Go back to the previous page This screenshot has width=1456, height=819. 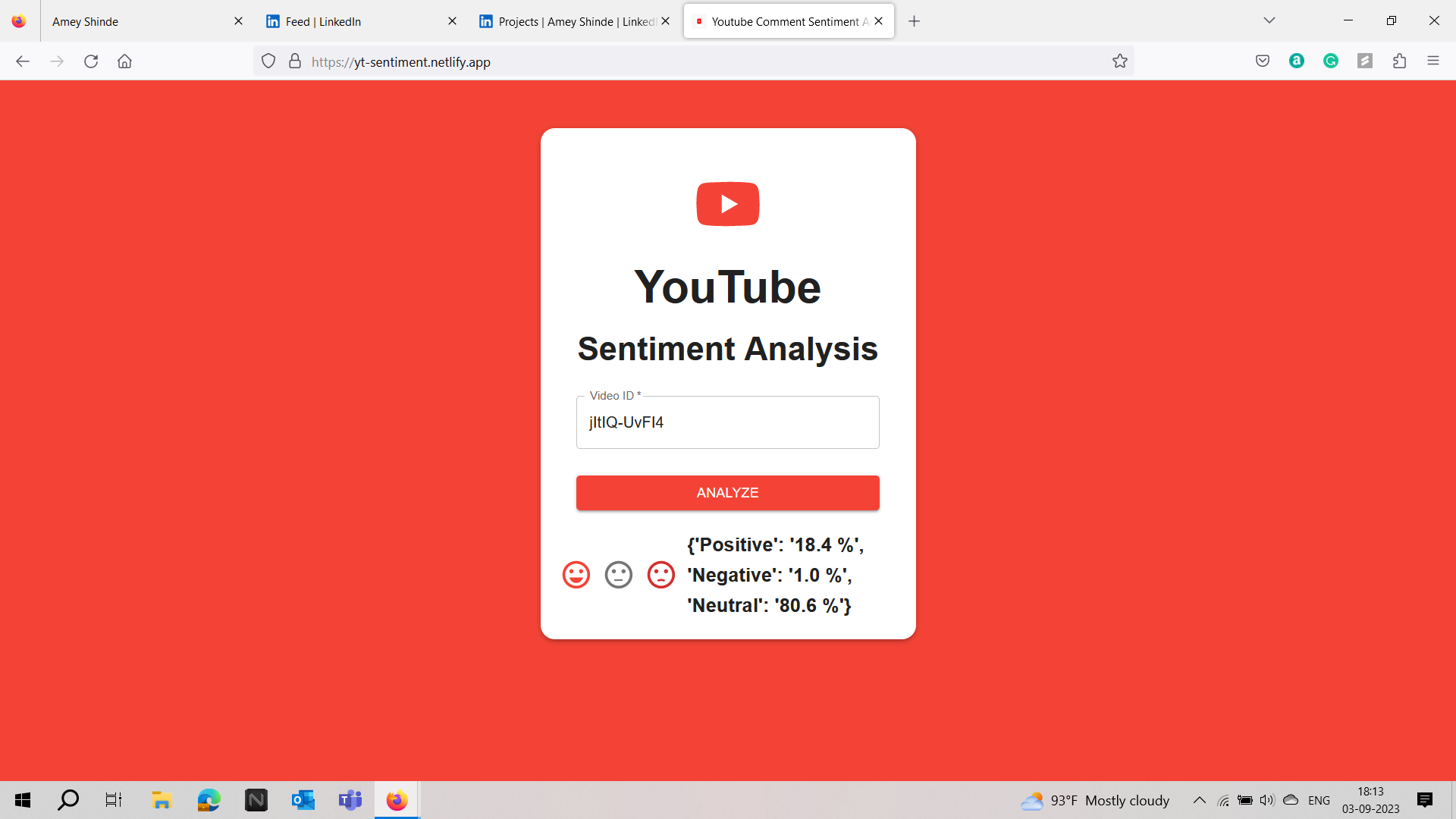tap(23, 61)
